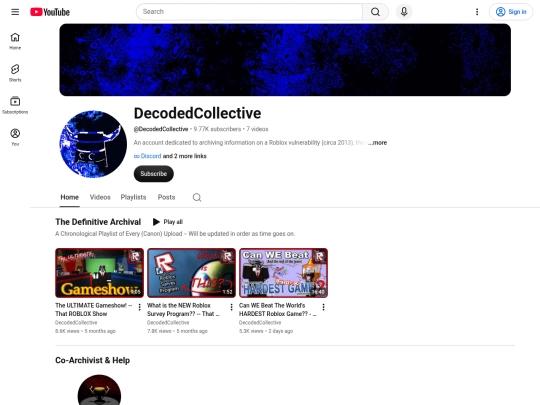Show 'and 2 more links'

coord(185,156)
